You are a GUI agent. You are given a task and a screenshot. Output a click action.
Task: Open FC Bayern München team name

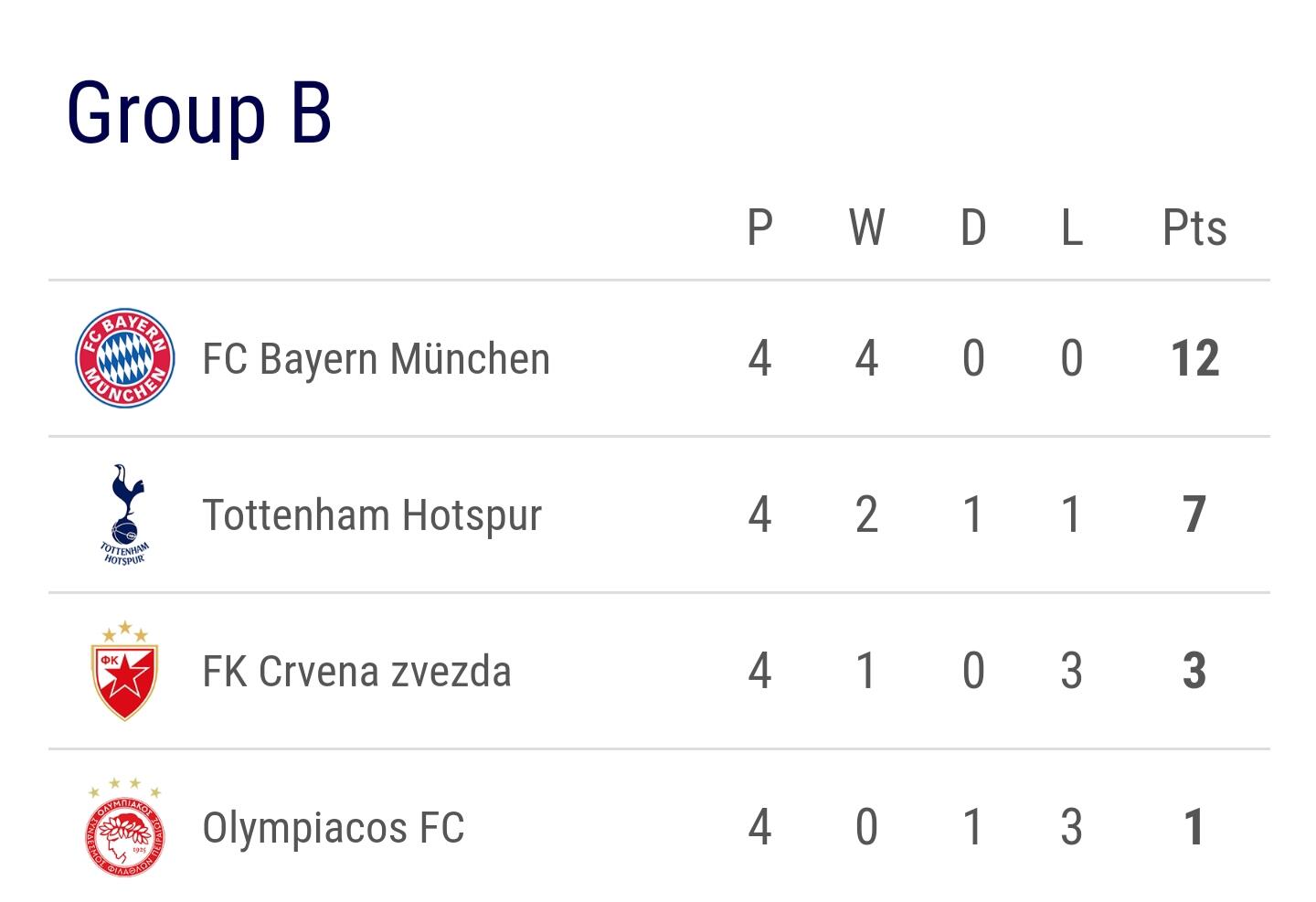pyautogui.click(x=376, y=358)
